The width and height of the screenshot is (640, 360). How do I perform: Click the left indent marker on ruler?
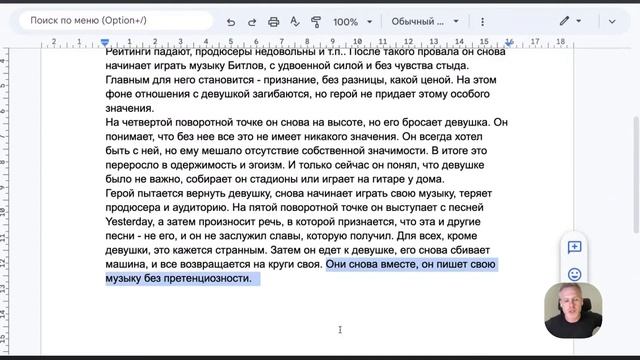[x=105, y=42]
